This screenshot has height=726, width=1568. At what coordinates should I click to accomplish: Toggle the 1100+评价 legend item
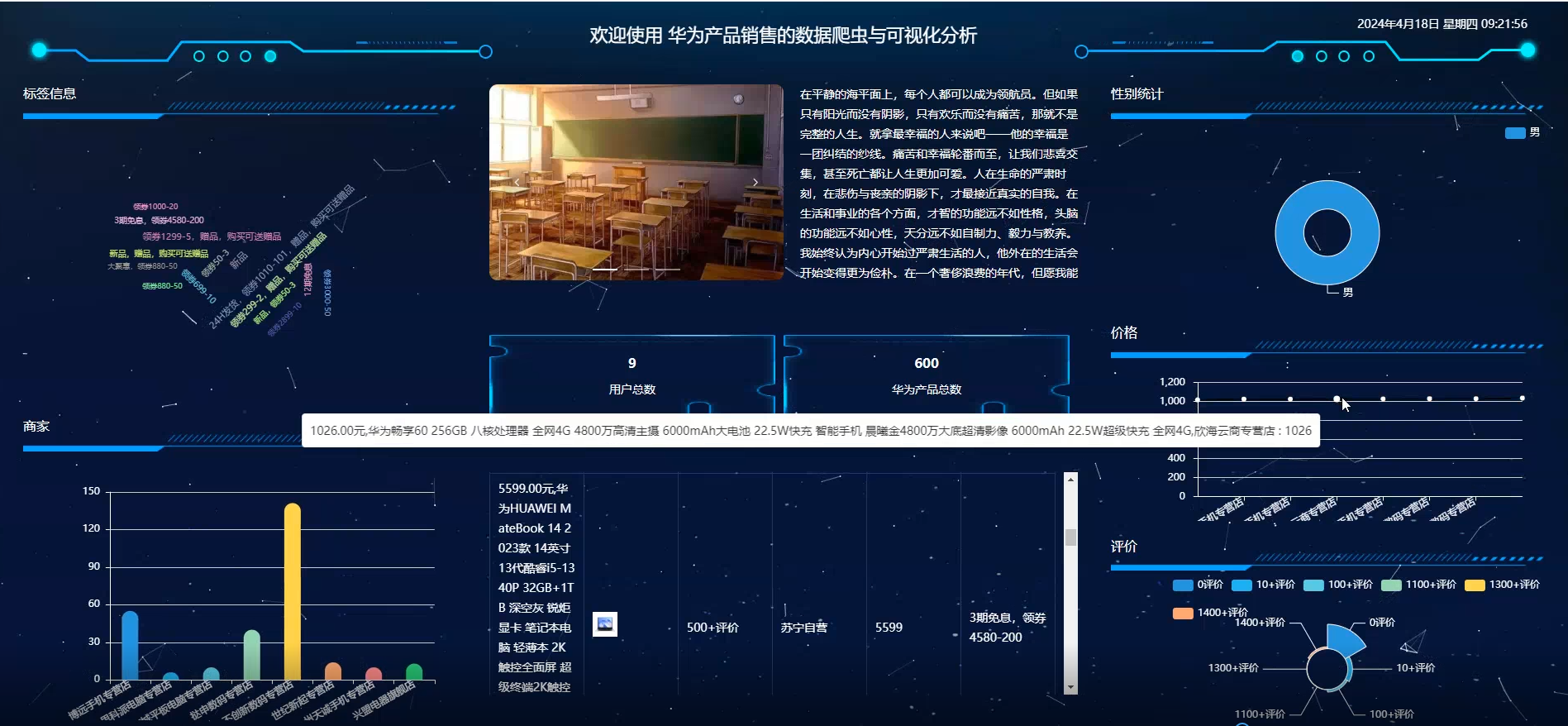(x=1418, y=585)
